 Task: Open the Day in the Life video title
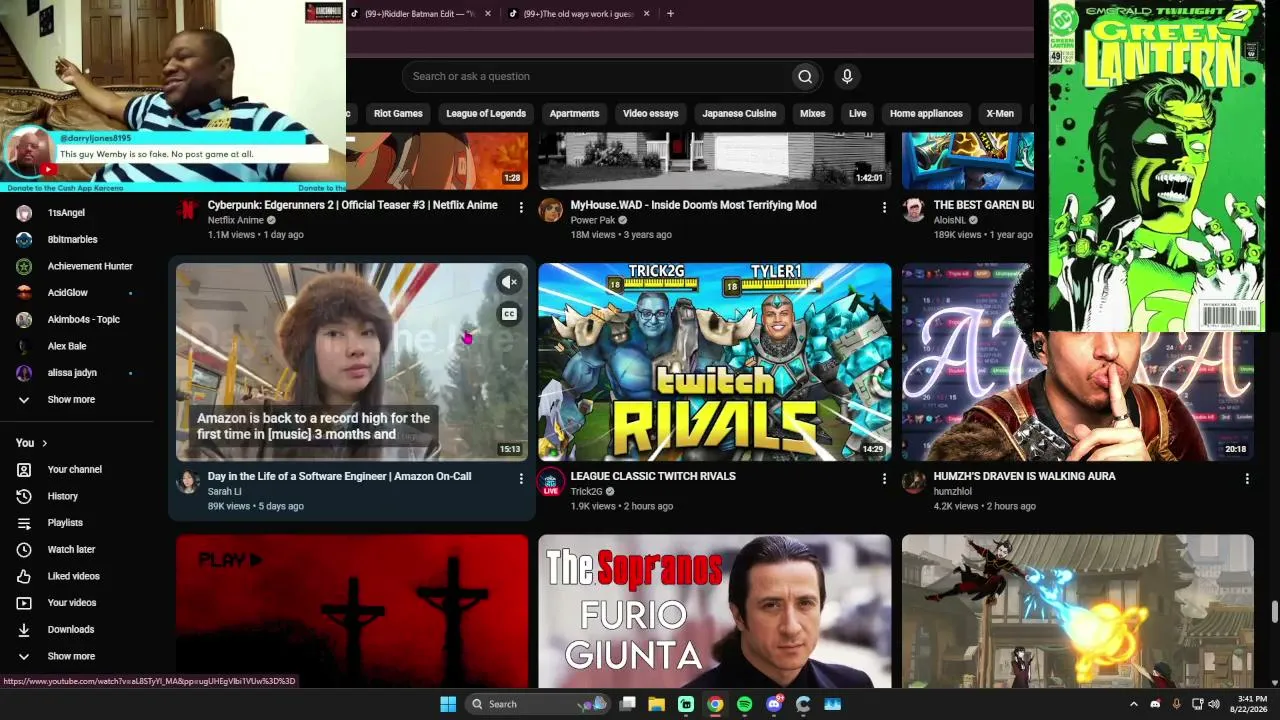click(x=340, y=476)
